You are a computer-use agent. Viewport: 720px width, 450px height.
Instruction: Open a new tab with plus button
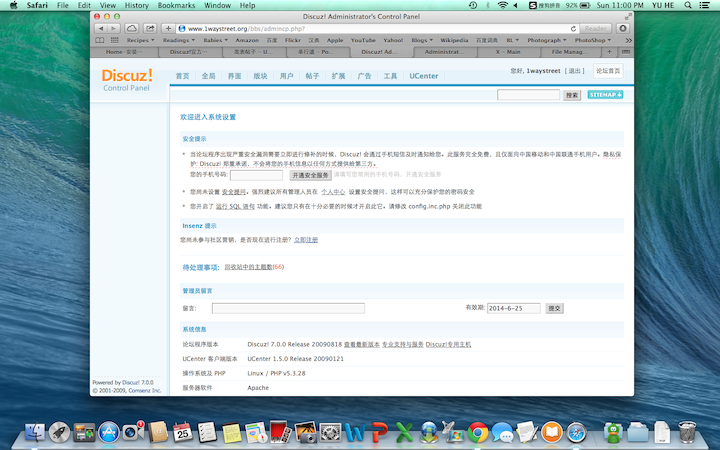pos(609,52)
